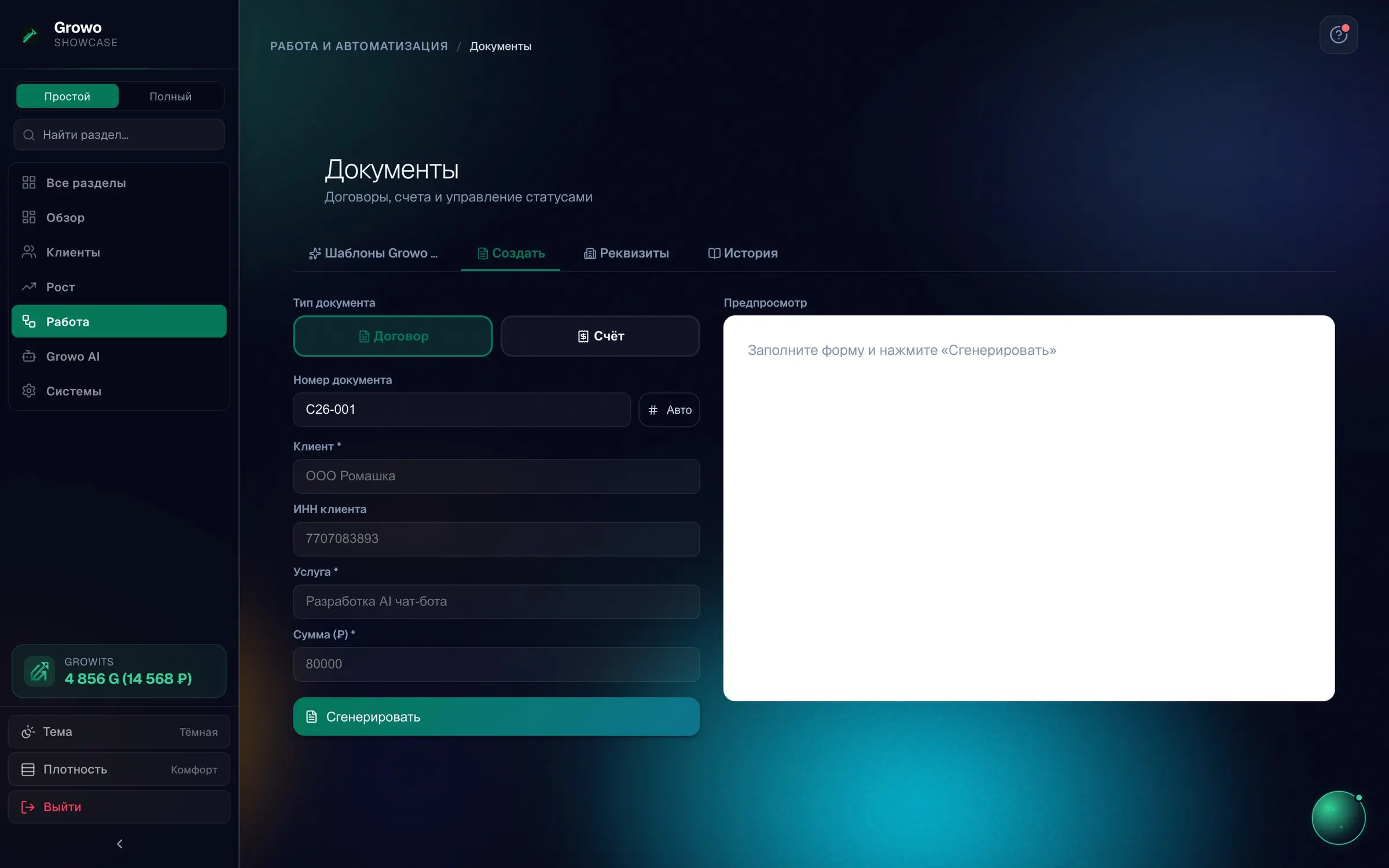Change the Плотность density setting
This screenshot has width=1389, height=868.
point(119,769)
